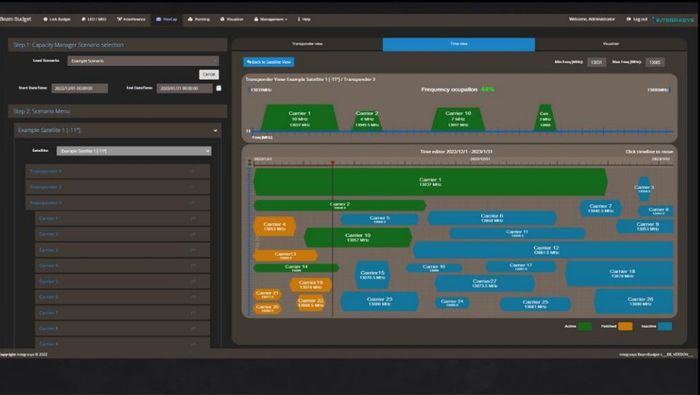The height and width of the screenshot is (395, 700).
Task: Select Carrier 2 trapezoid in frequency view
Action: click(367, 120)
